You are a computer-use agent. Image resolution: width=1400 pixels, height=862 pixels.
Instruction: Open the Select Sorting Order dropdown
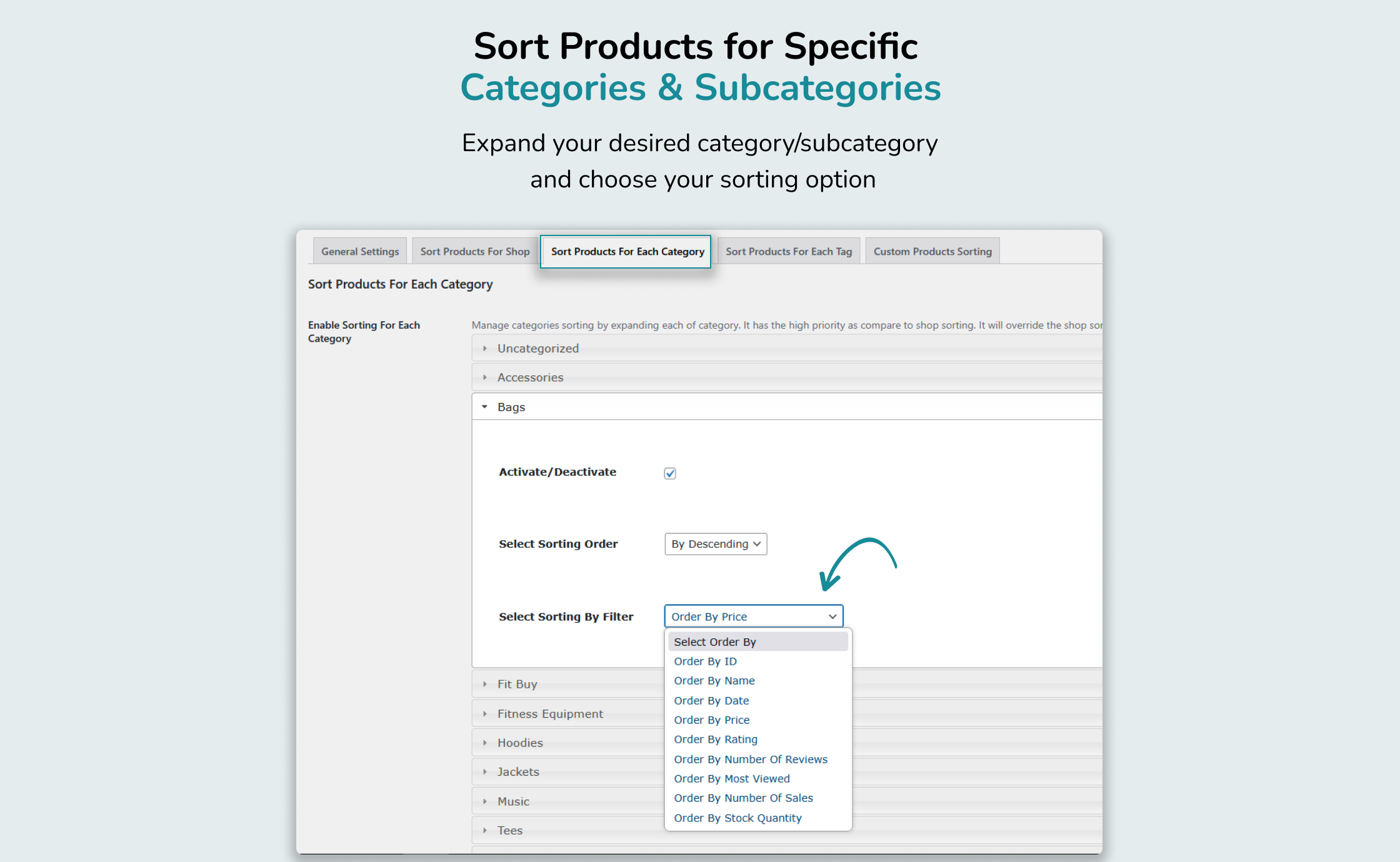715,543
